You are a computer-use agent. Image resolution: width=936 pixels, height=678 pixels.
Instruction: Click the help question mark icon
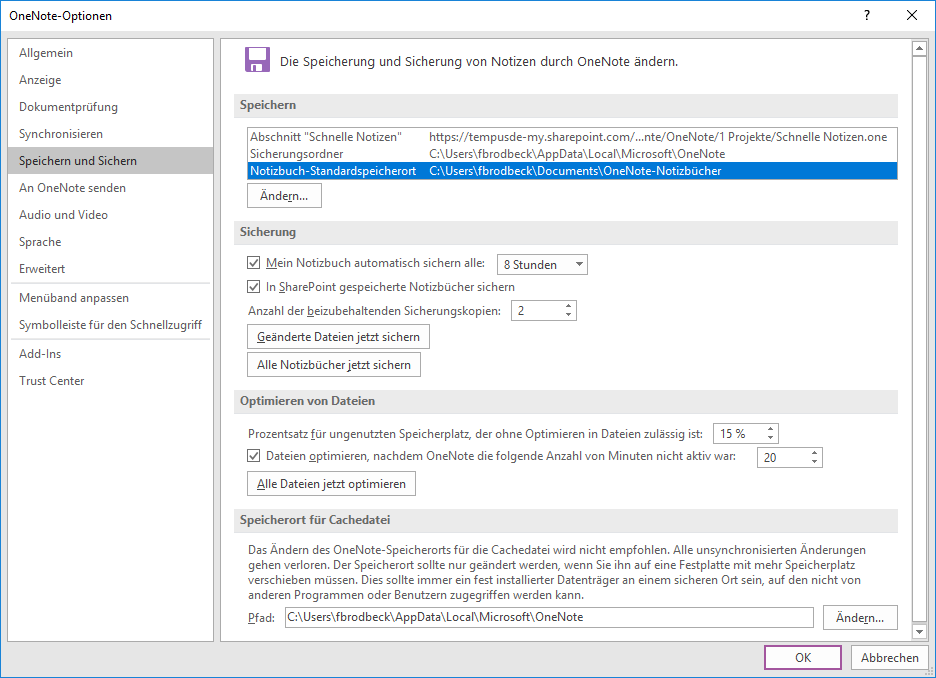tap(867, 16)
